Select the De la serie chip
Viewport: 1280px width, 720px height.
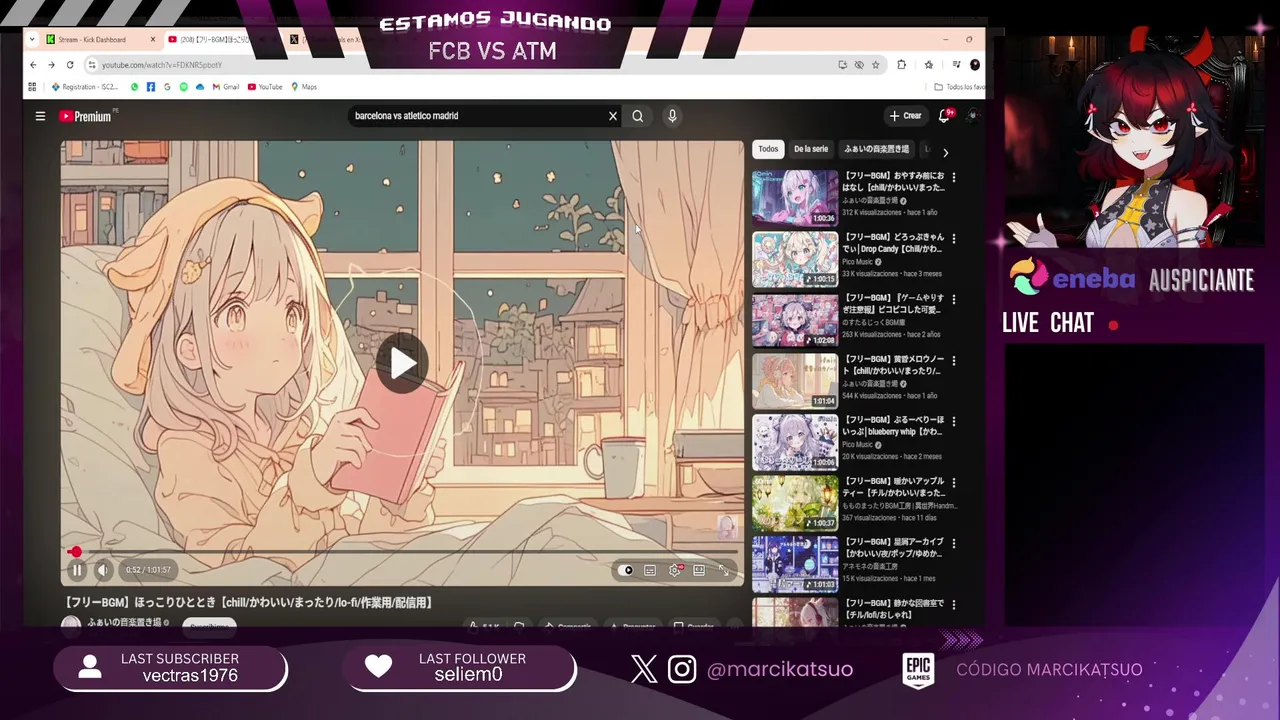click(811, 149)
